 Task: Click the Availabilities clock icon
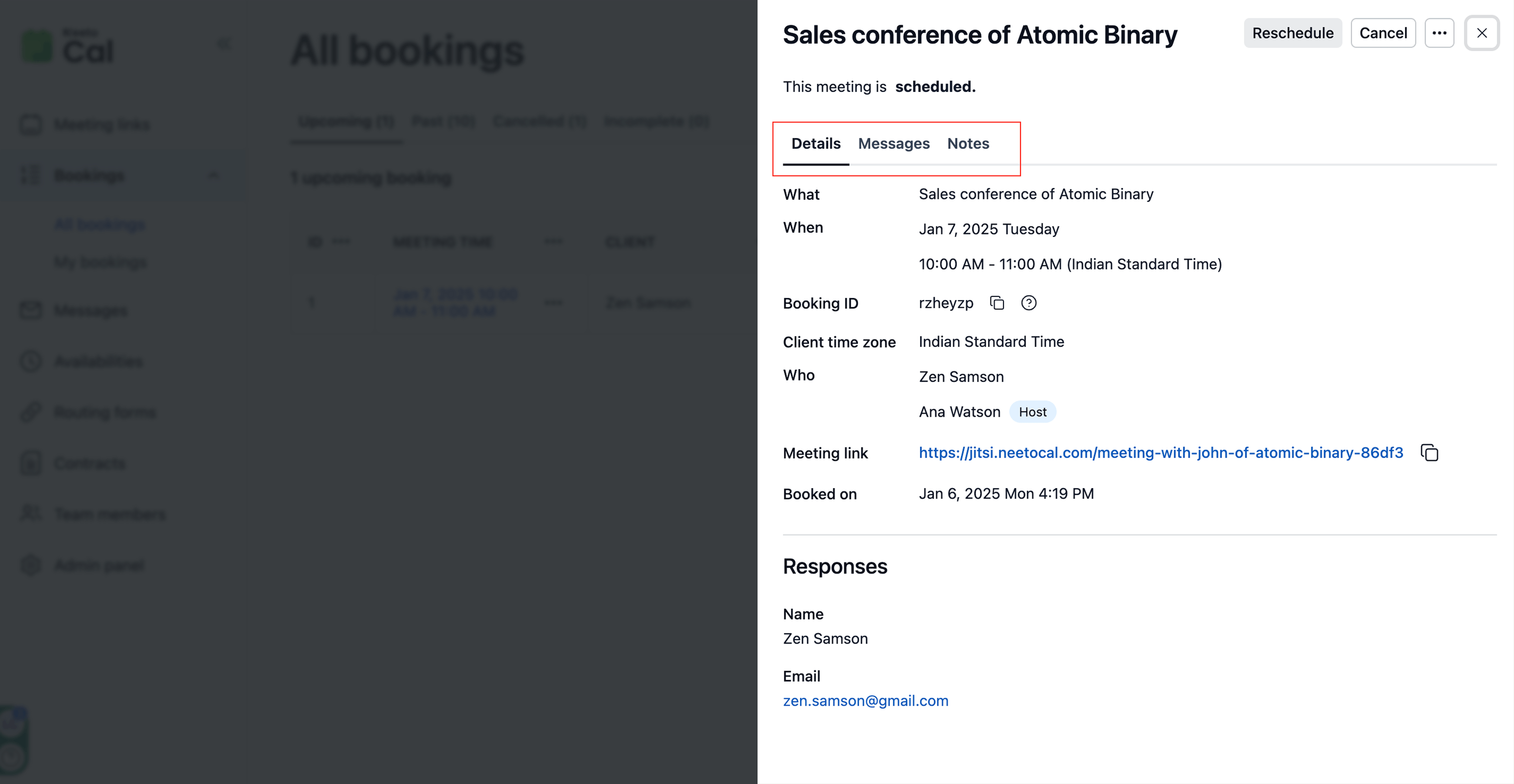pyautogui.click(x=30, y=361)
